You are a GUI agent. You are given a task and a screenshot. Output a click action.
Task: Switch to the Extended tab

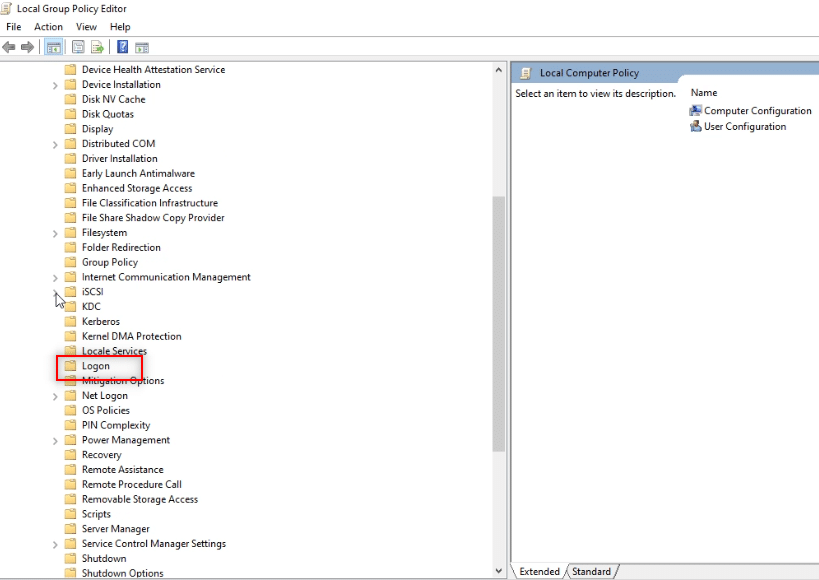point(540,572)
